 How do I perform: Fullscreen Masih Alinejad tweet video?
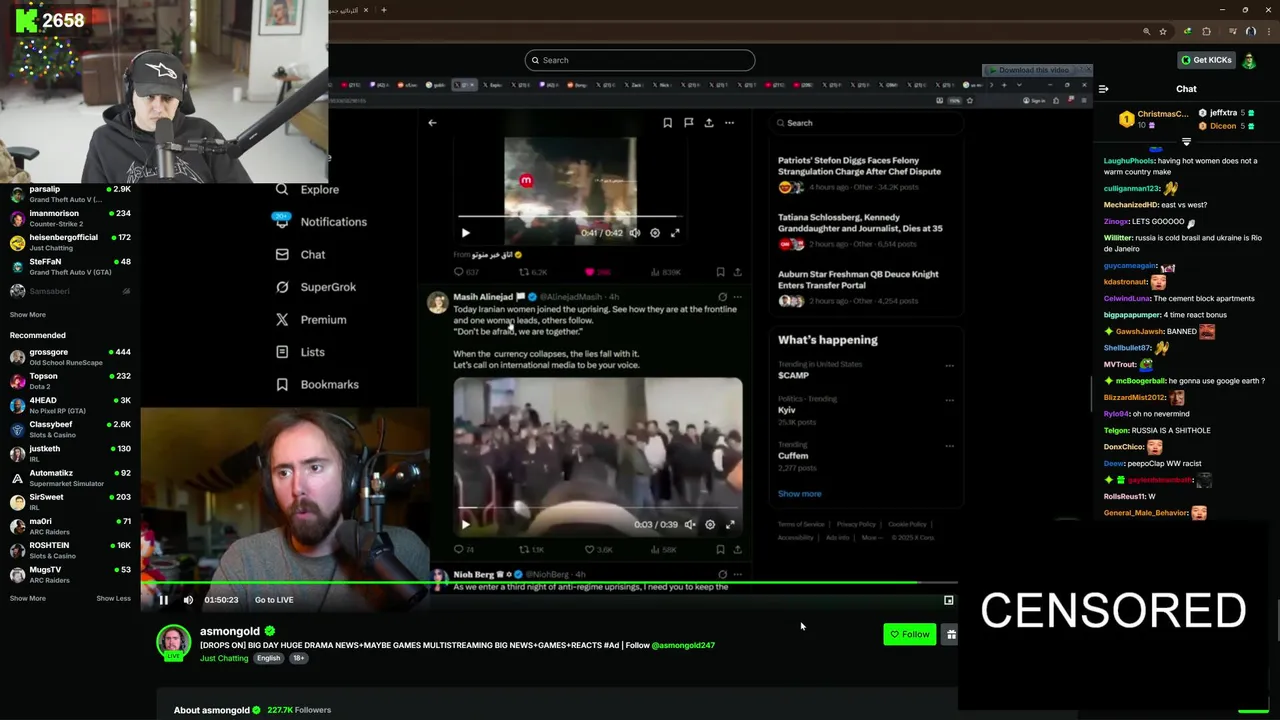tap(730, 525)
